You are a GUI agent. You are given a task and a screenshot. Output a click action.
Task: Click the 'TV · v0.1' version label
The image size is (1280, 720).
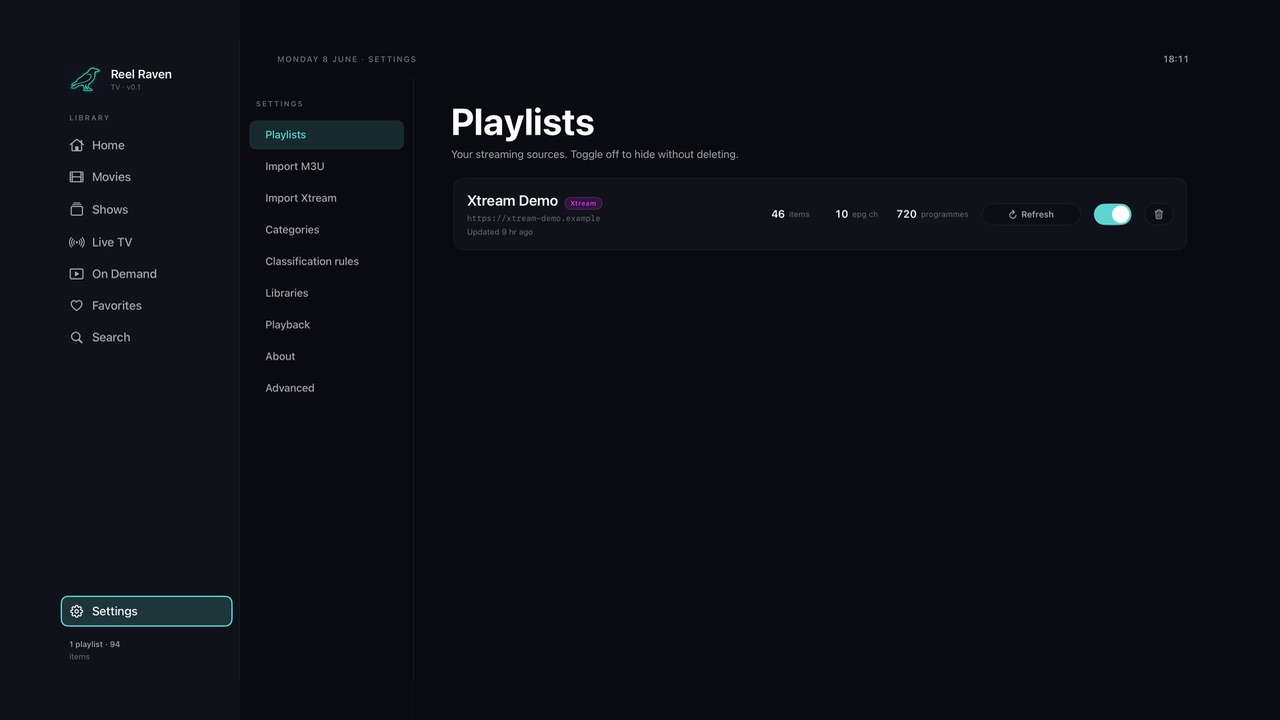(x=126, y=87)
